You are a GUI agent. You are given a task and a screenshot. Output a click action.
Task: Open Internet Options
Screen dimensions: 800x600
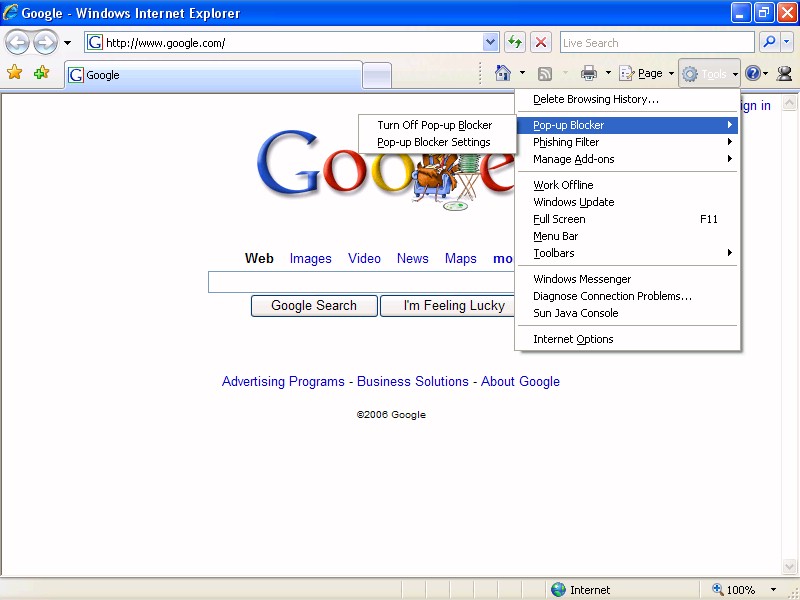pyautogui.click(x=628, y=339)
